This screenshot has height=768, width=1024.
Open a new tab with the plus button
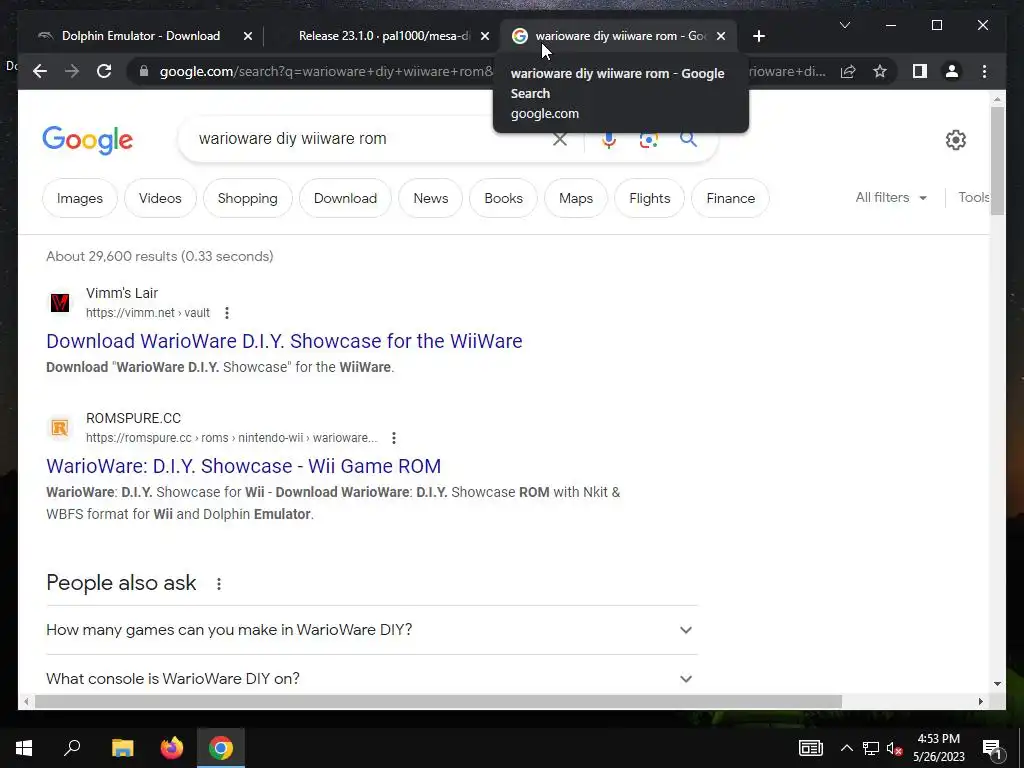click(758, 36)
